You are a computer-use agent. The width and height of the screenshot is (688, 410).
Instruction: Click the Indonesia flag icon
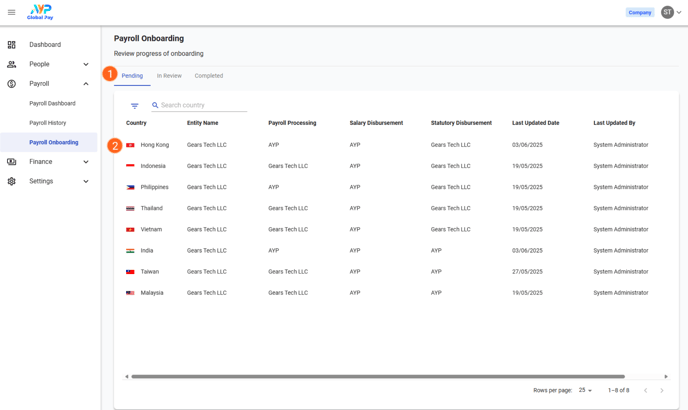pyautogui.click(x=130, y=166)
